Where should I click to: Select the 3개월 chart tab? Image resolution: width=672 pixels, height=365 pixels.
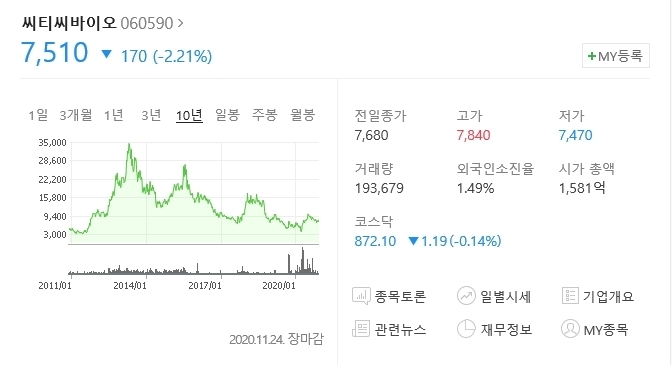76,115
